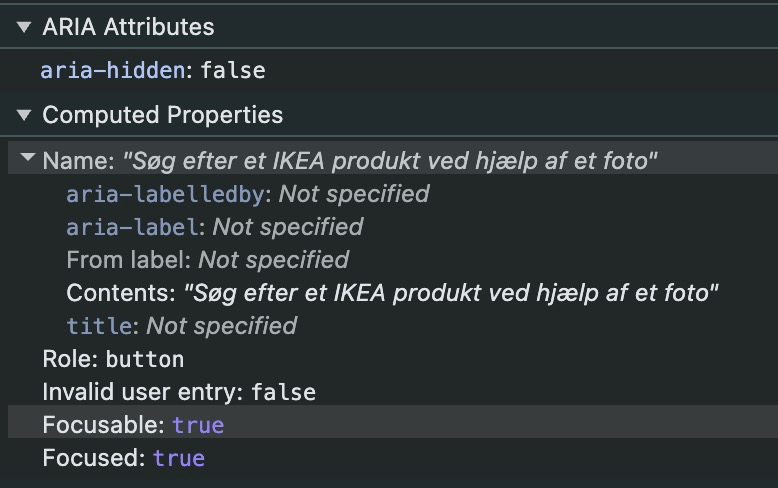Select the title property link

point(99,326)
